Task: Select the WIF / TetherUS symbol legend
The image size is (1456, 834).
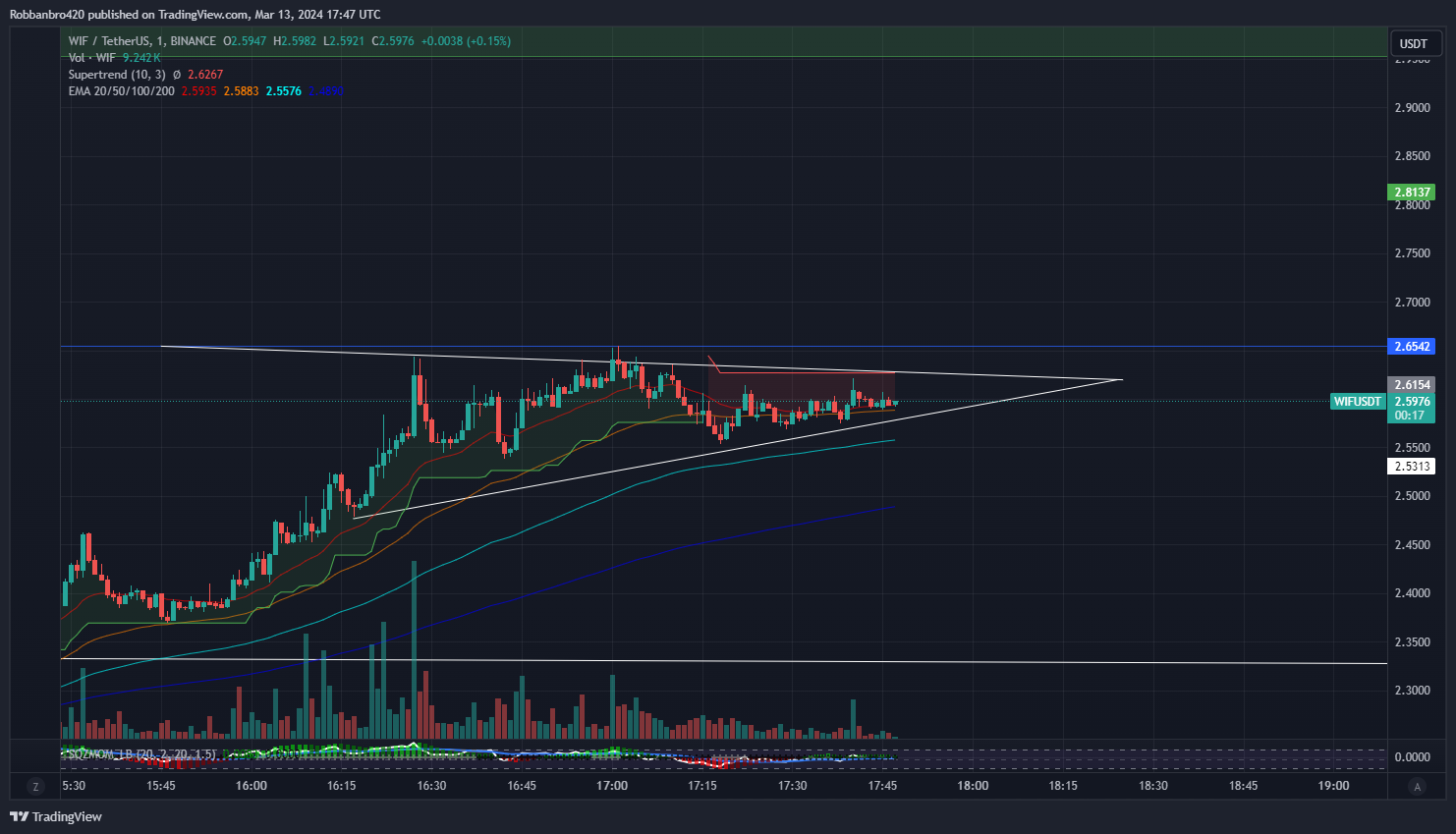Action: tap(142, 41)
